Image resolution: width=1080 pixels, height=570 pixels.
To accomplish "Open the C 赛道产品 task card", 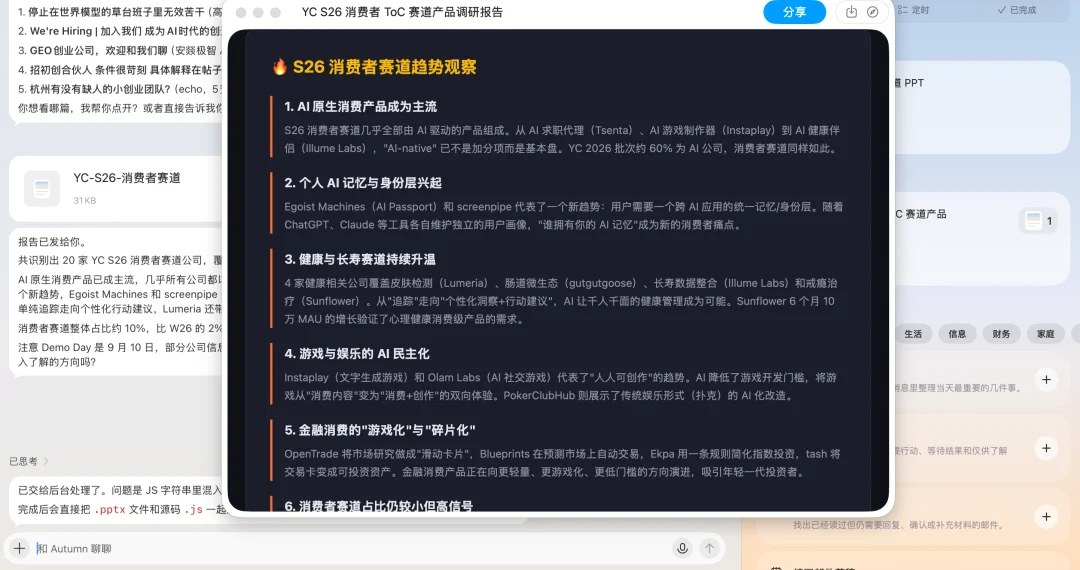I will 982,238.
